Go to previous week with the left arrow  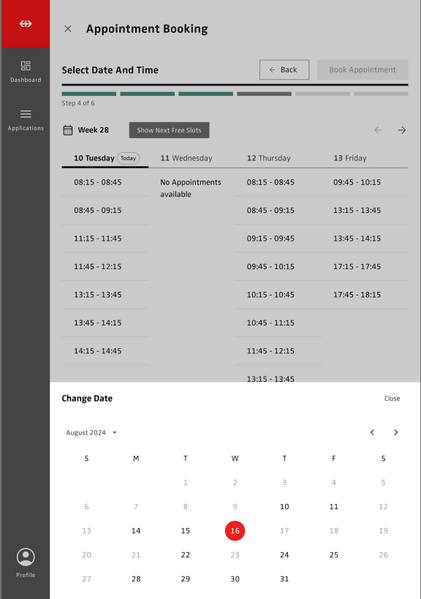378,130
